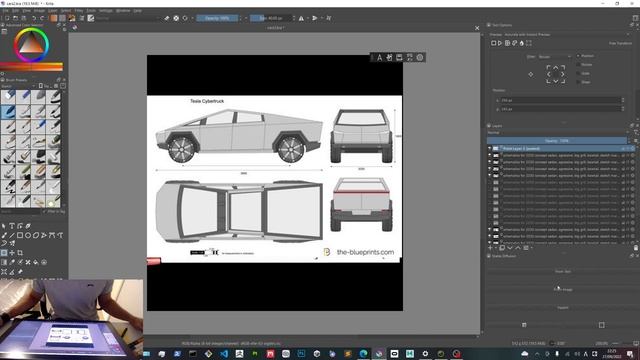Viewport: 640px width, 360px height.
Task: Click the Move layer down arrow
Action: 510,248
